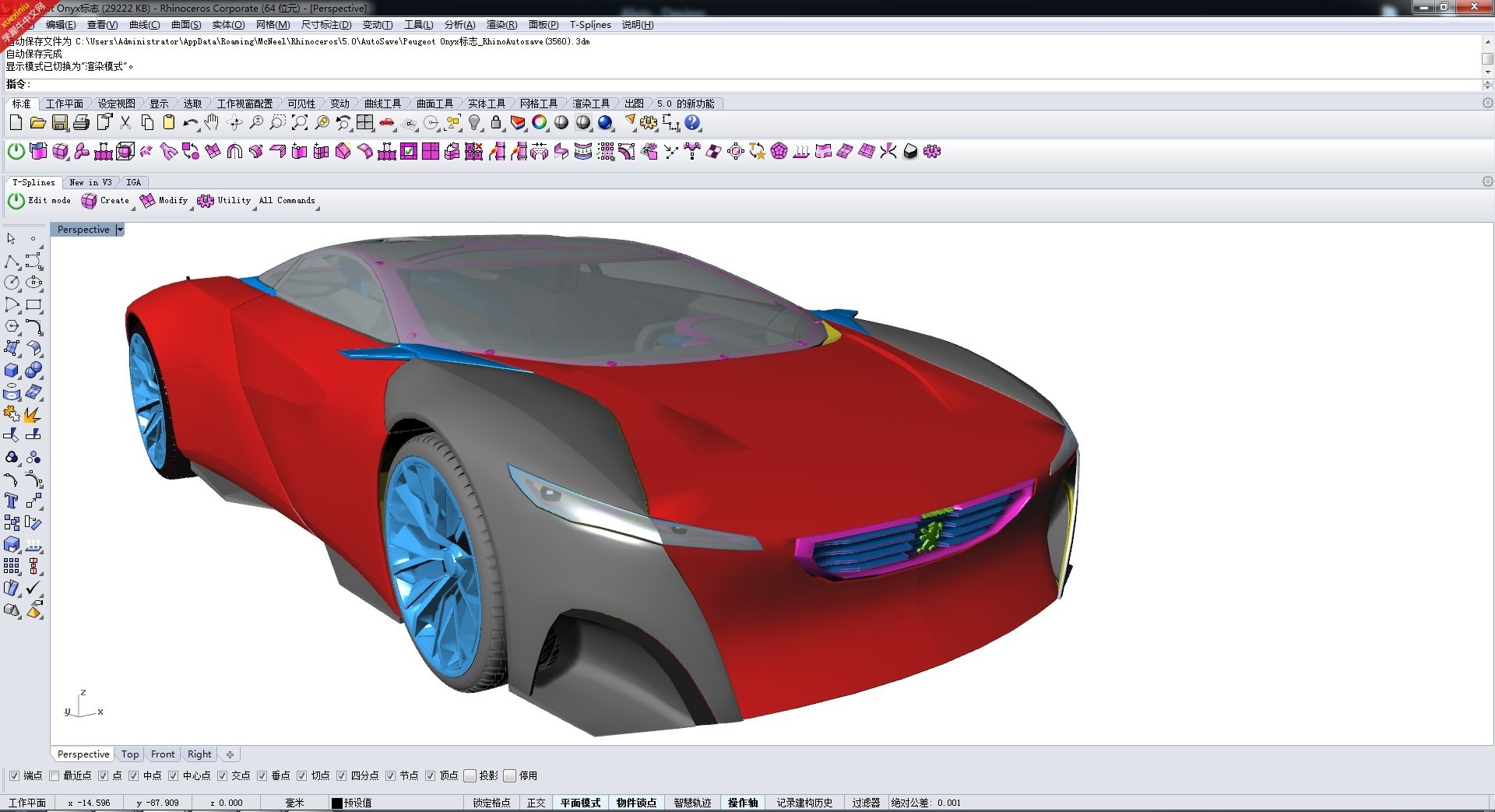Save the model with the floppy disk icon
The image size is (1495, 812).
[59, 123]
